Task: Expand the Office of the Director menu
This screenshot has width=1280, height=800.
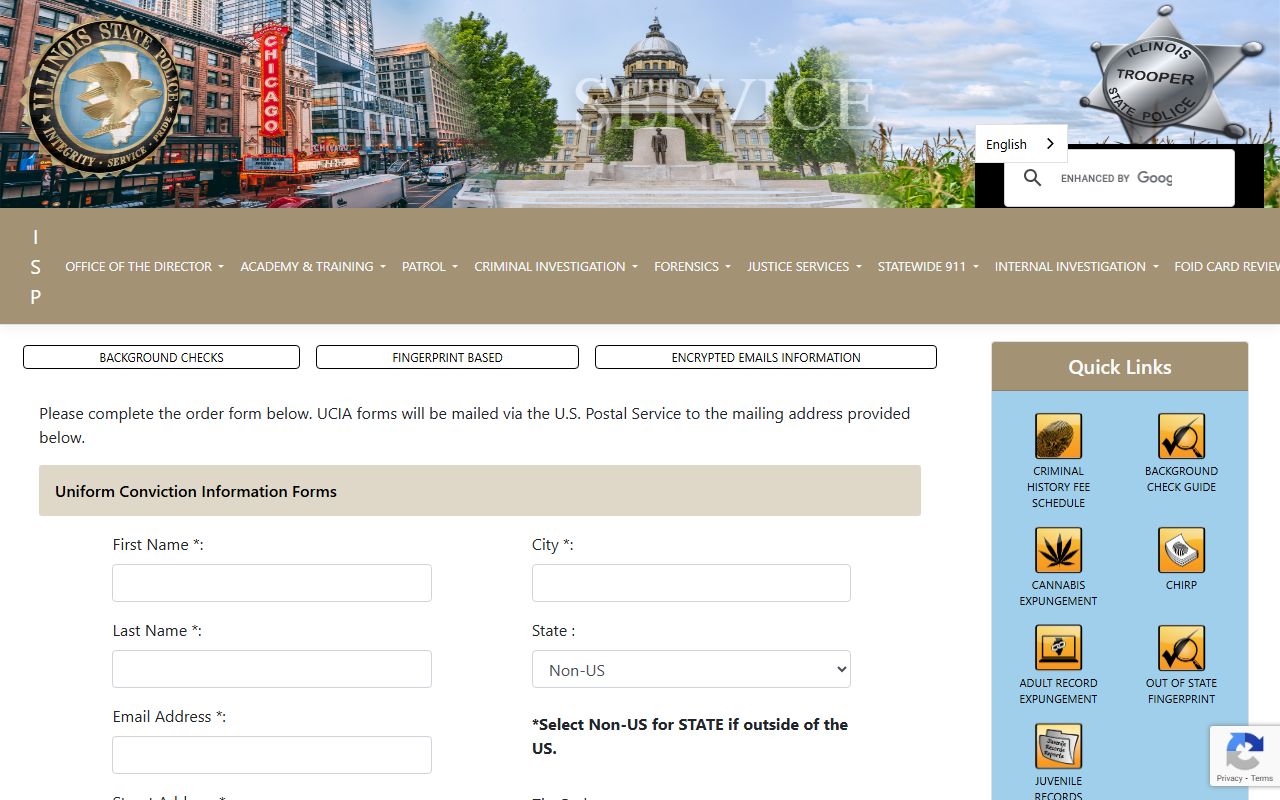Action: click(x=144, y=266)
